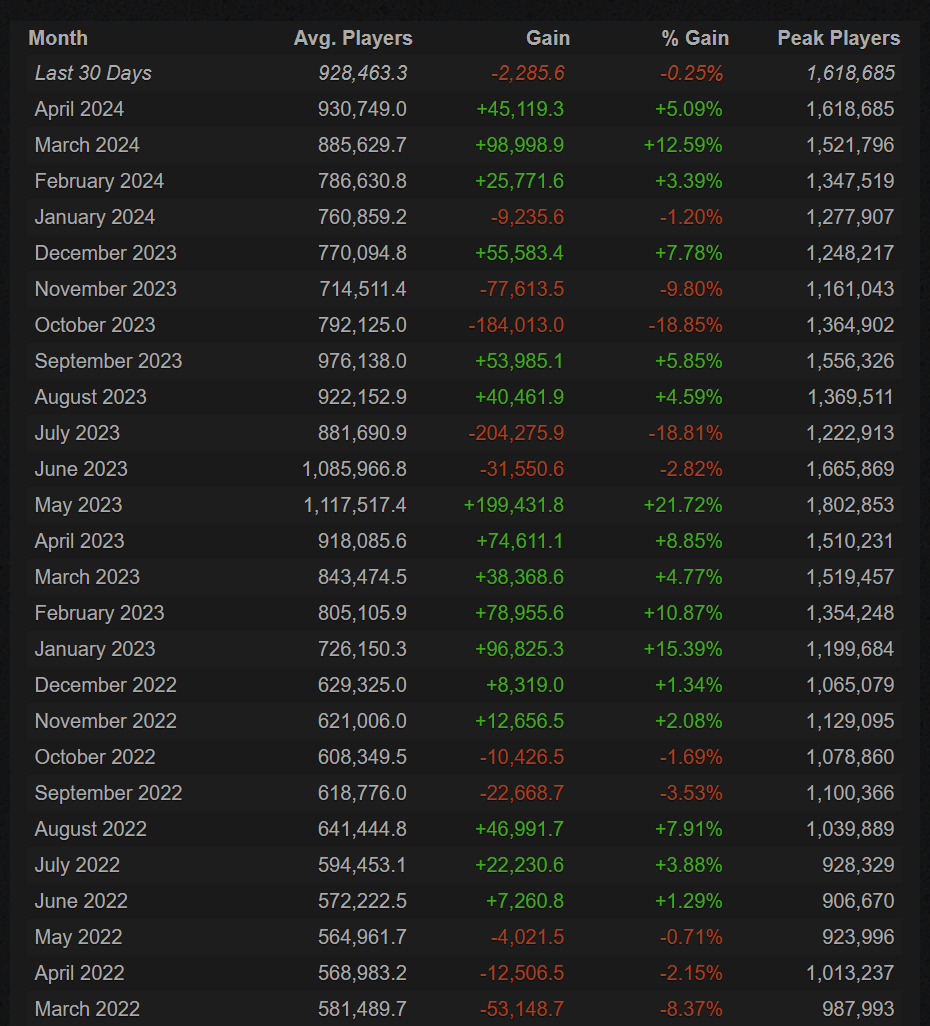The width and height of the screenshot is (930, 1026).
Task: Click average players value 1,085,966.8
Action: point(355,469)
